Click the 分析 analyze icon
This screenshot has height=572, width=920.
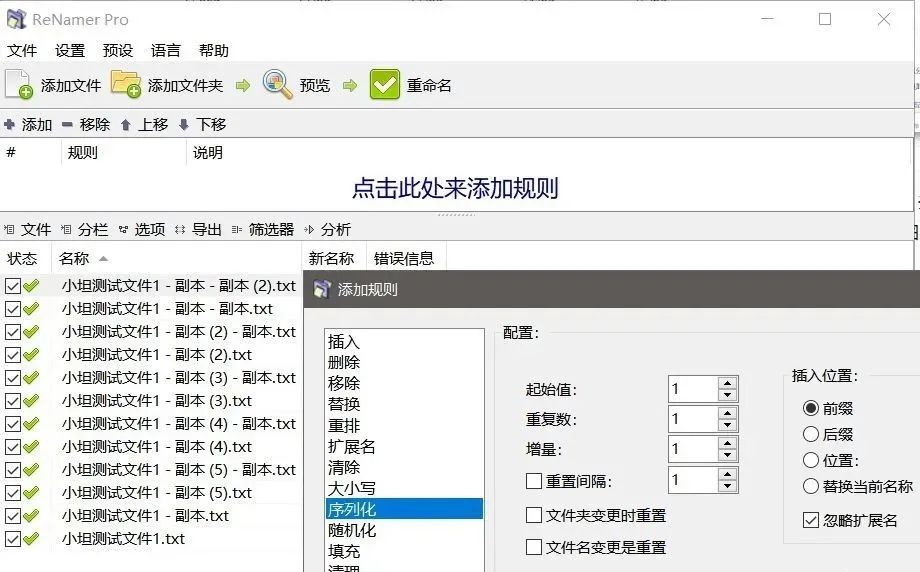(309, 229)
